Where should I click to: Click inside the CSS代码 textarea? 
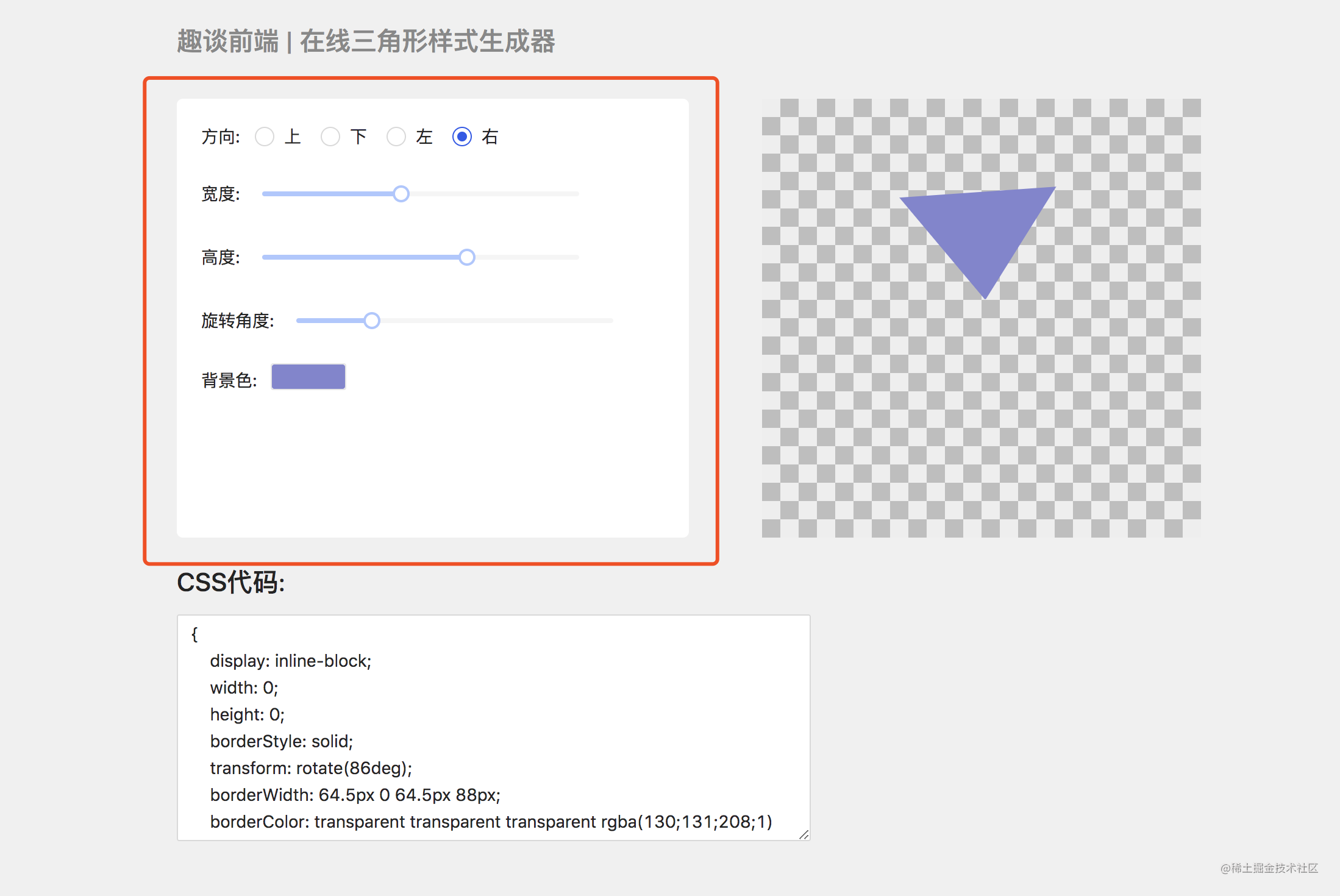point(494,728)
